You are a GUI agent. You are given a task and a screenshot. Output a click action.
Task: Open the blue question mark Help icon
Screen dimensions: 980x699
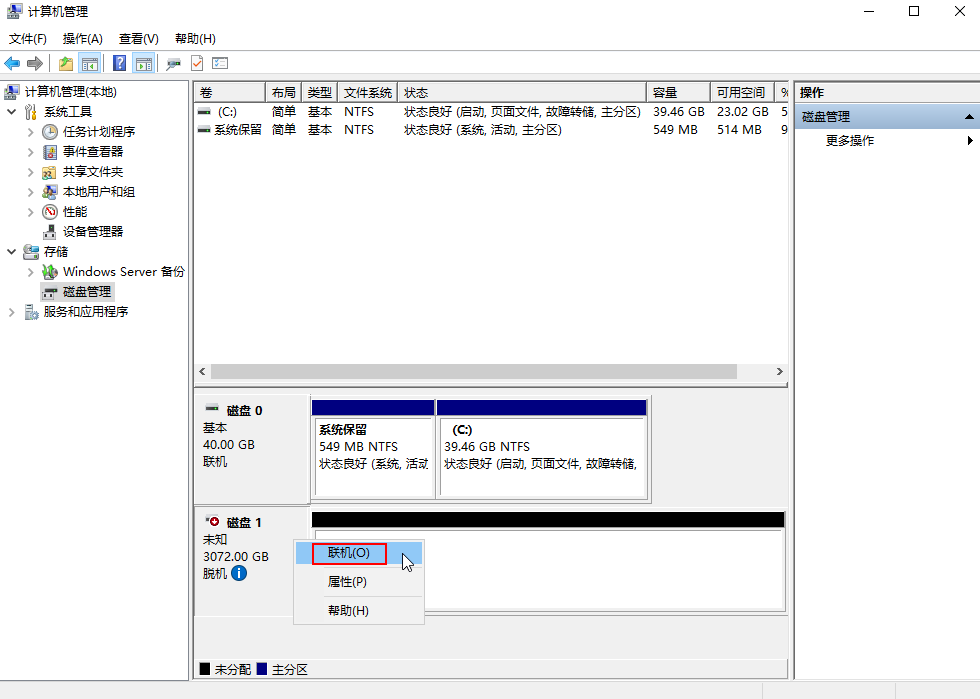(x=119, y=63)
